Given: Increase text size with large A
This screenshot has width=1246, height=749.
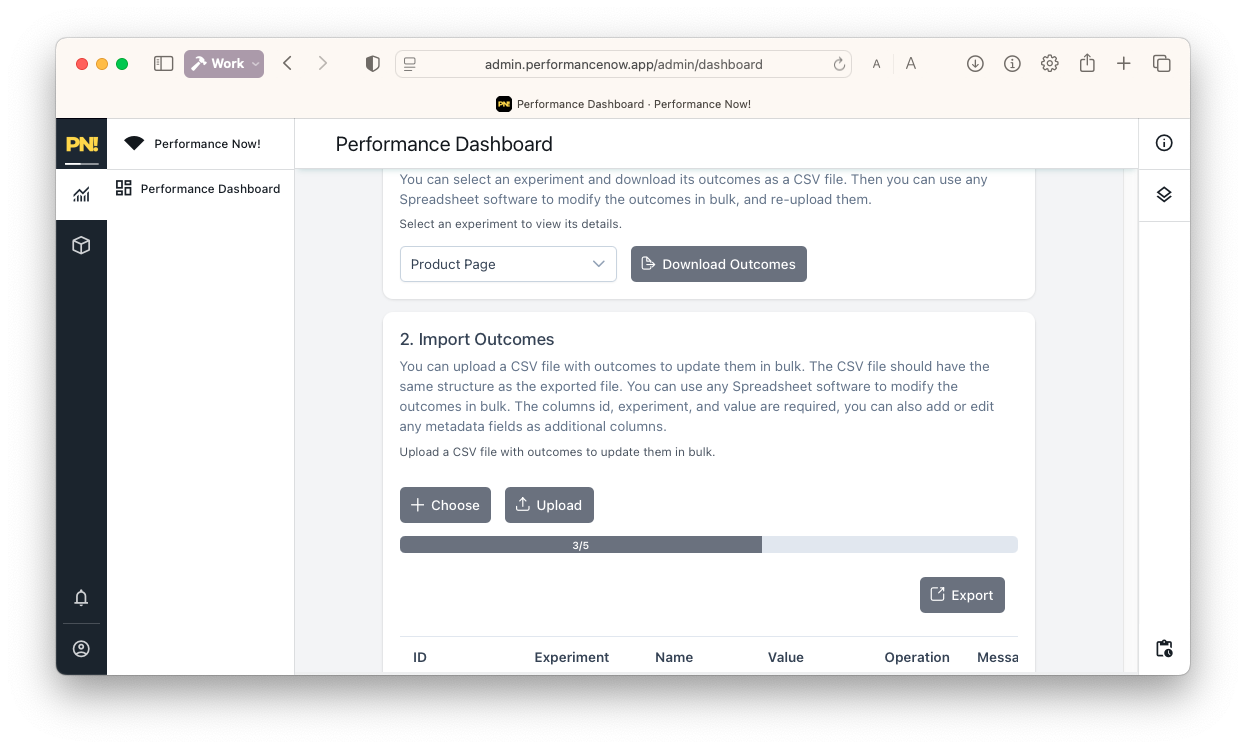Looking at the screenshot, I should click(x=911, y=64).
